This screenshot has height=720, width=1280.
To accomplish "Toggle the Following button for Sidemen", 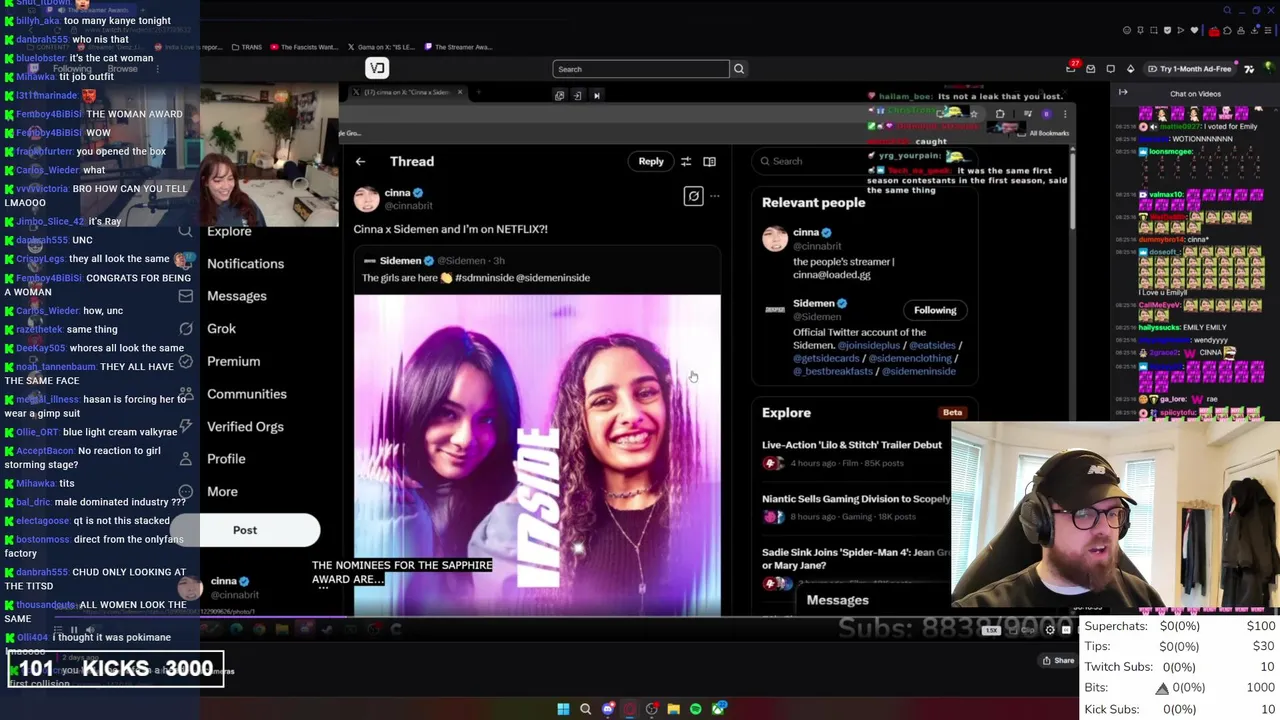I will tap(935, 310).
